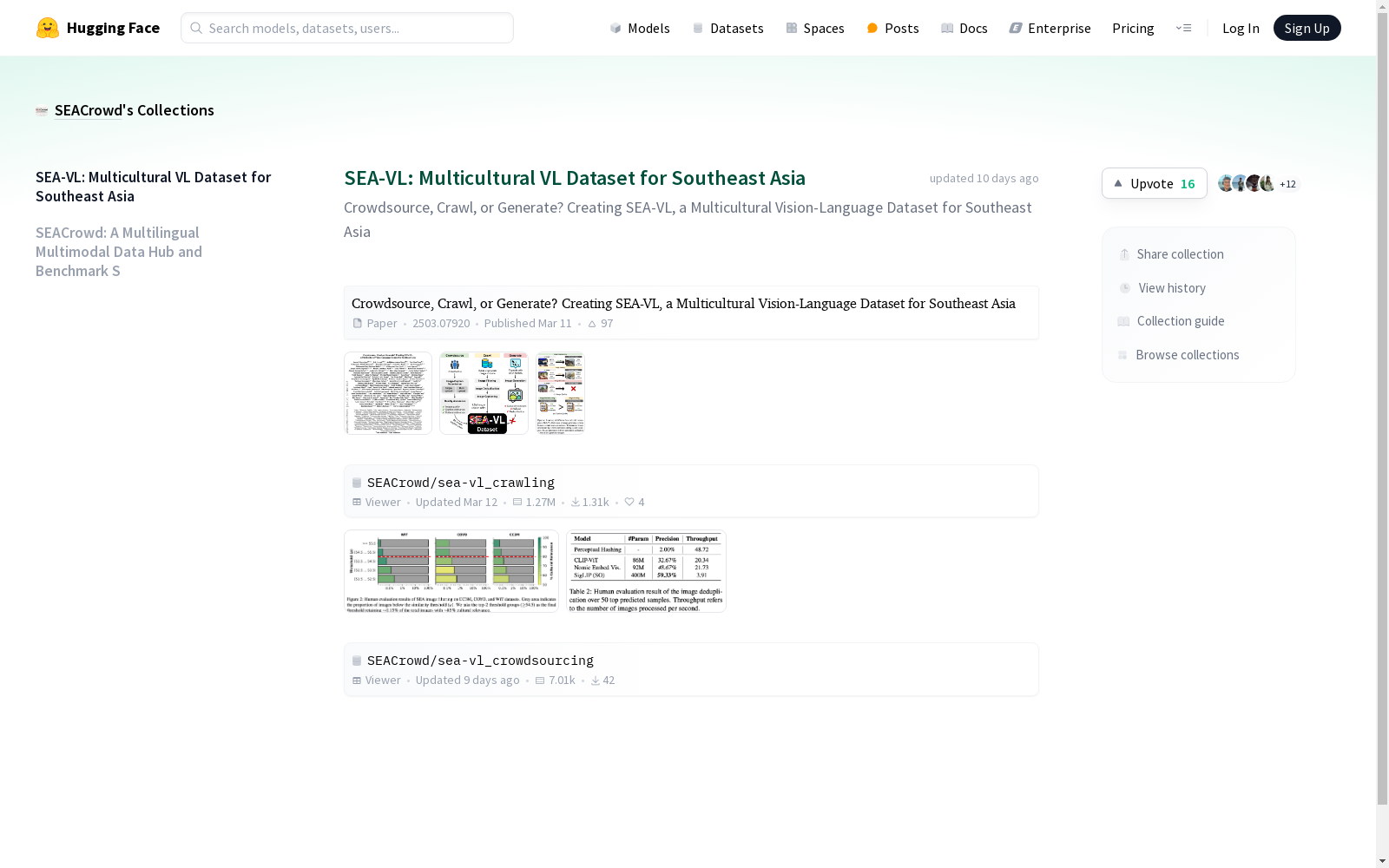1389x868 pixels.
Task: Click the magnifier icon in search bar
Action: tap(196, 28)
